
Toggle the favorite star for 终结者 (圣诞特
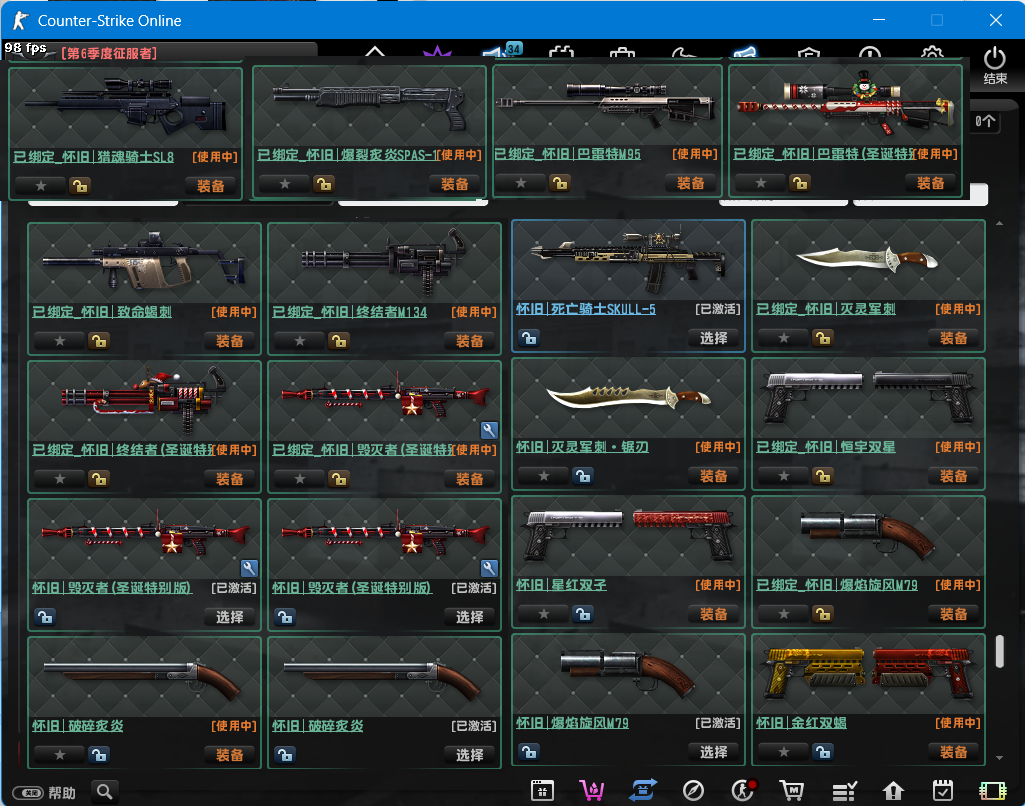[x=59, y=479]
